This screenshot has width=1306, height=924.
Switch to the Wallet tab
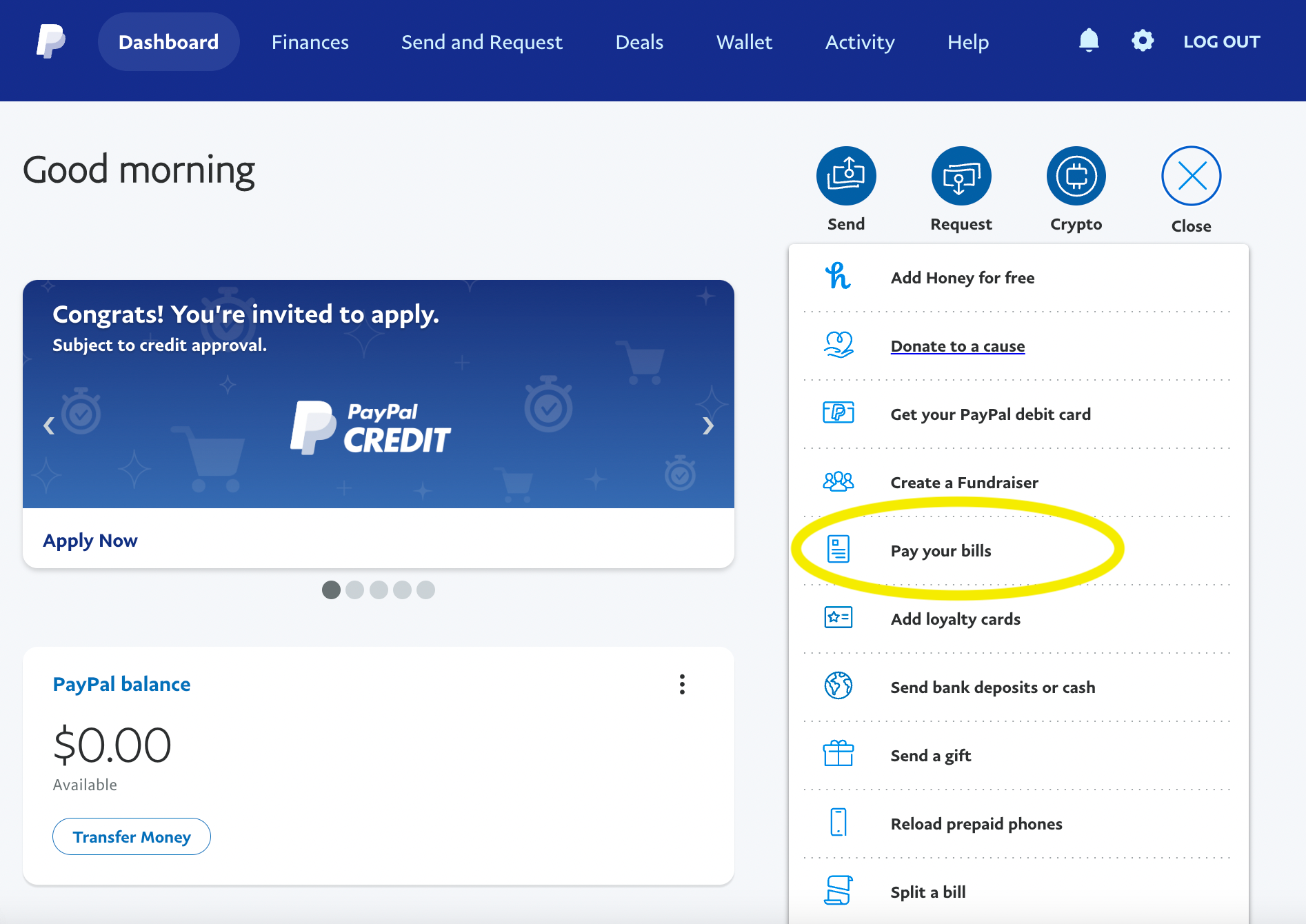[x=744, y=41]
